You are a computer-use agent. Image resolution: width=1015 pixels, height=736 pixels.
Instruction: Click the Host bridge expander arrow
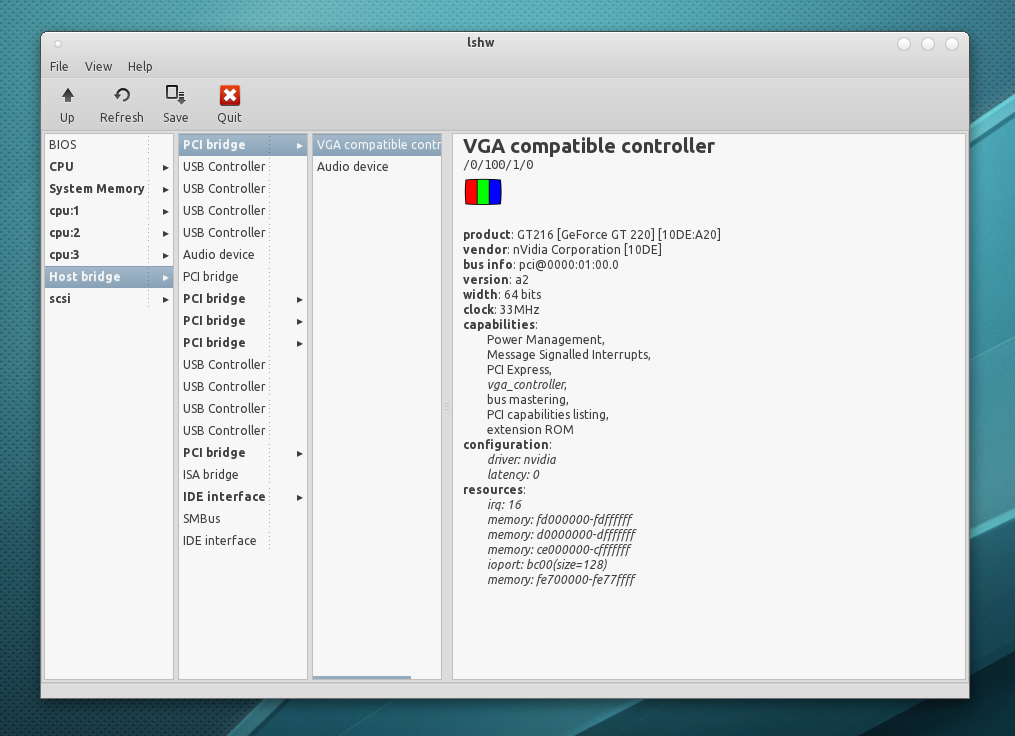pos(166,277)
